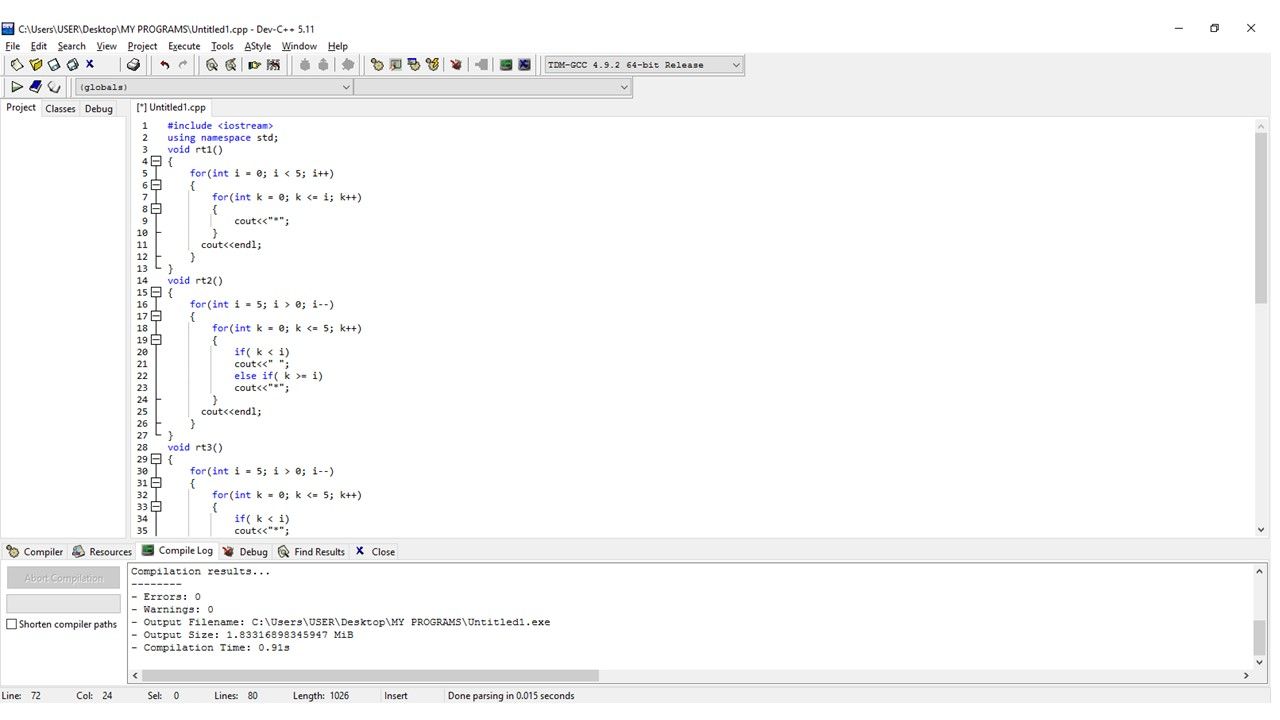
Task: Rebuild all project files
Action: (430, 64)
